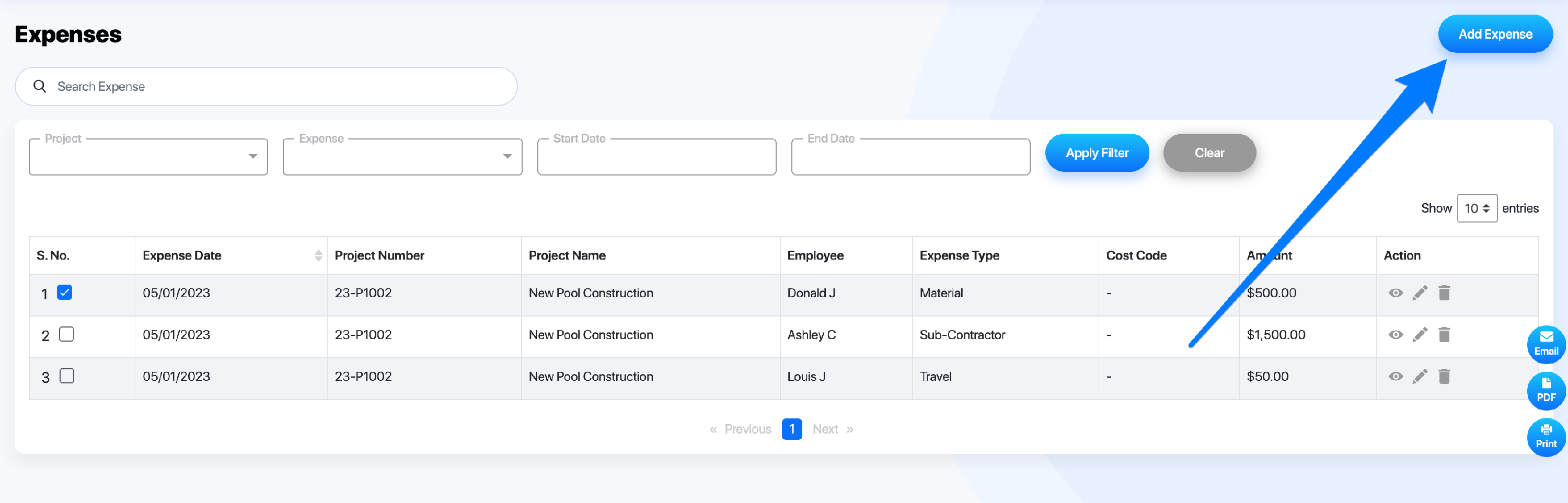
Task: Edit the Travel expense with pencil icon
Action: pyautogui.click(x=1420, y=377)
